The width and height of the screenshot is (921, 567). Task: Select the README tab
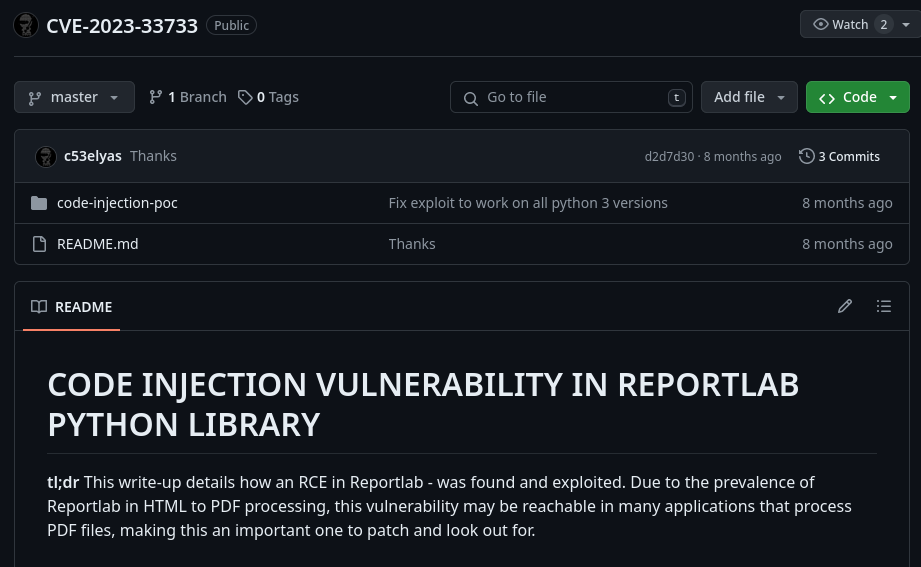point(72,307)
